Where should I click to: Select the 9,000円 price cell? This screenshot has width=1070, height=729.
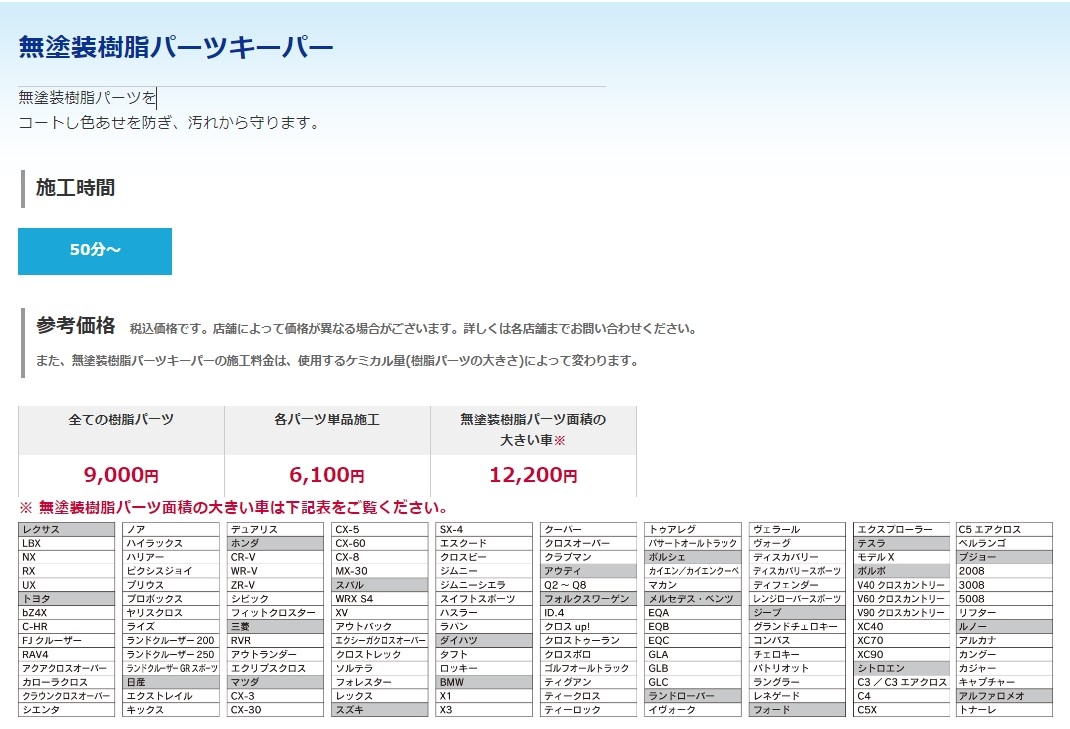(120, 476)
